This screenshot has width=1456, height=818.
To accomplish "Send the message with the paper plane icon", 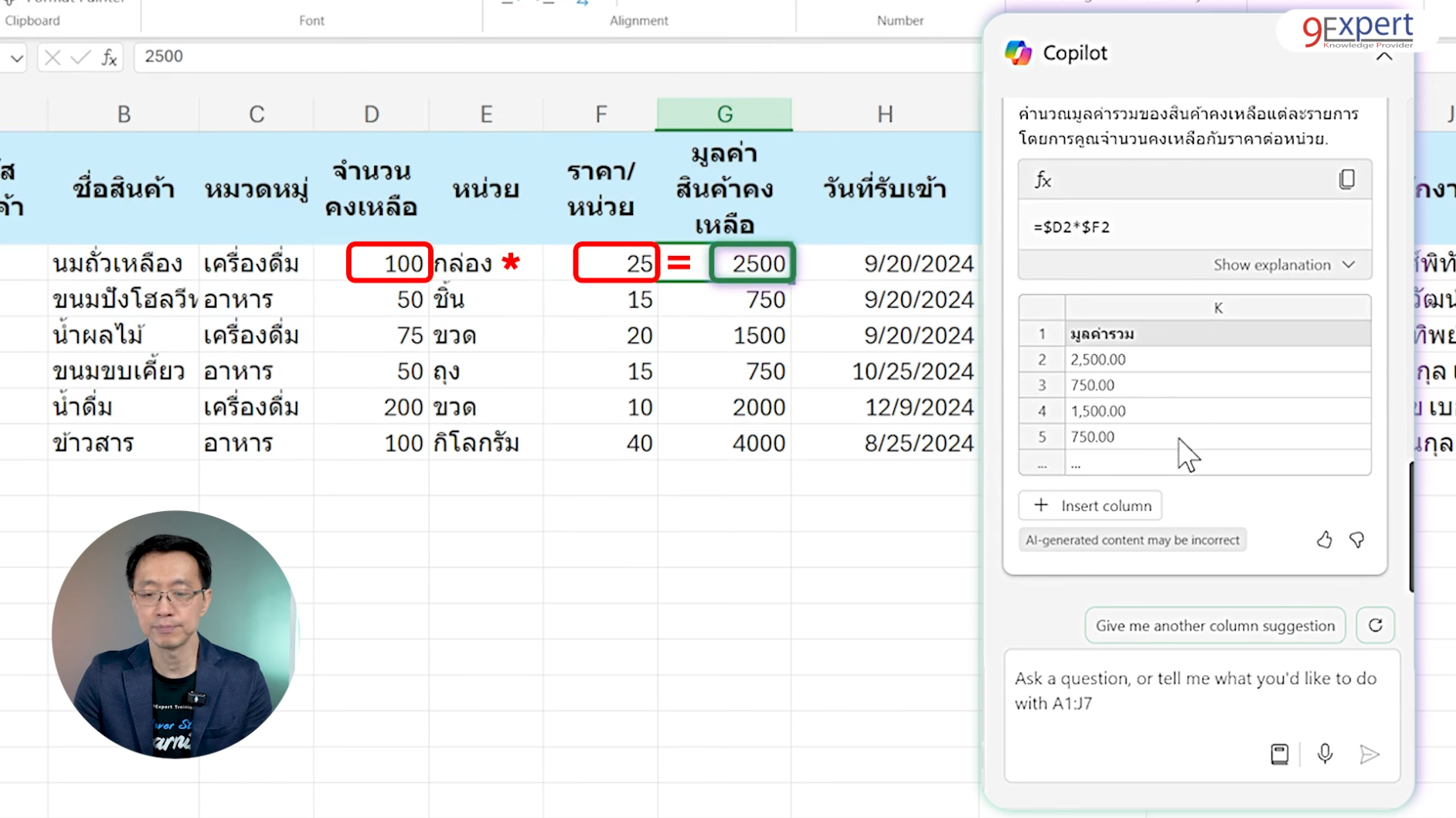I will click(1369, 754).
